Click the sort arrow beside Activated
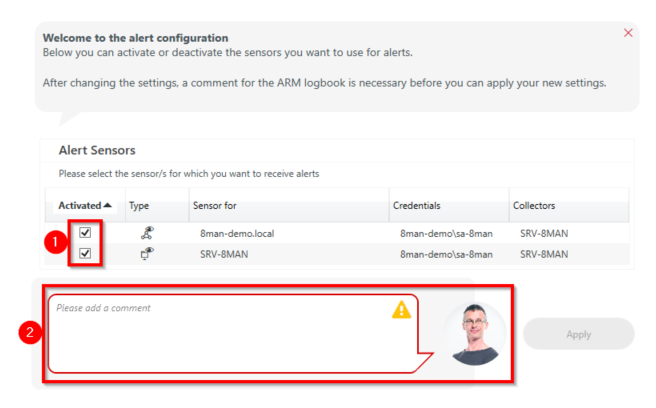Image resolution: width=656 pixels, height=408 pixels. pos(108,205)
